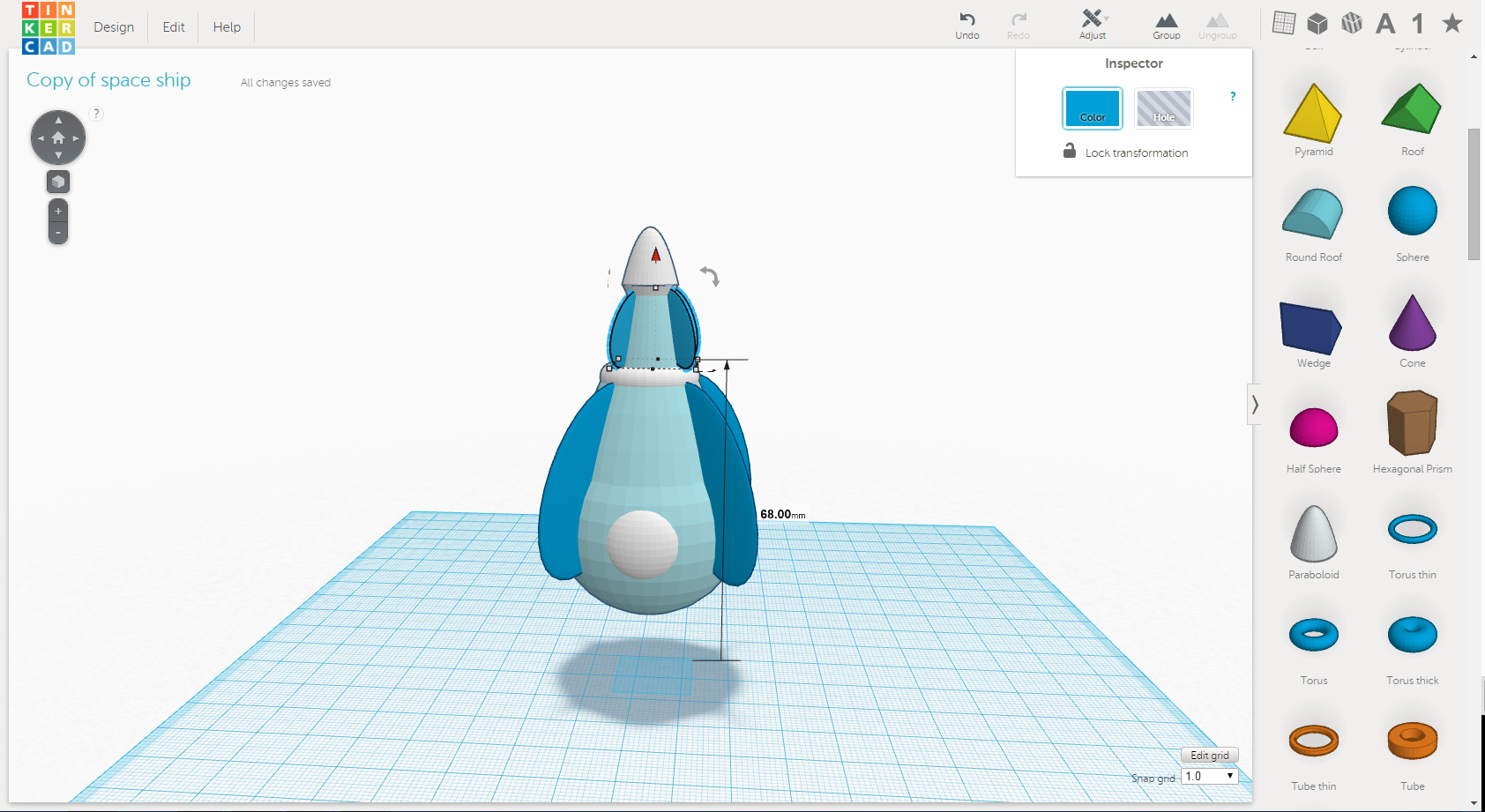Click the shapes panel scroll-up arrow
This screenshot has height=812, width=1485.
coord(1474,56)
